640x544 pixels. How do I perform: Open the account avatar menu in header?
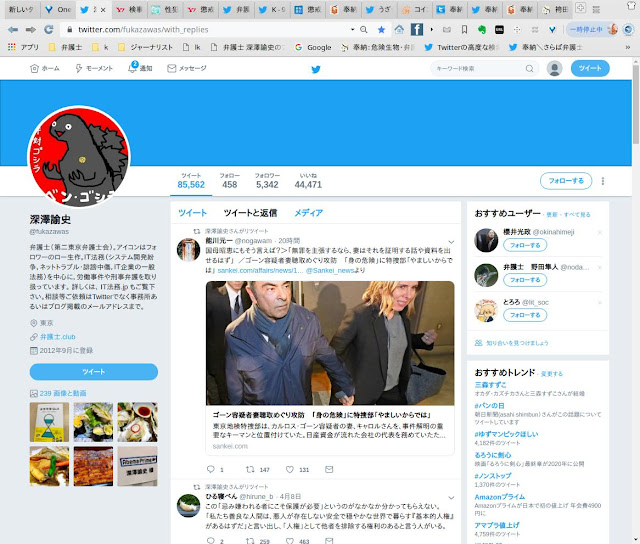(554, 69)
